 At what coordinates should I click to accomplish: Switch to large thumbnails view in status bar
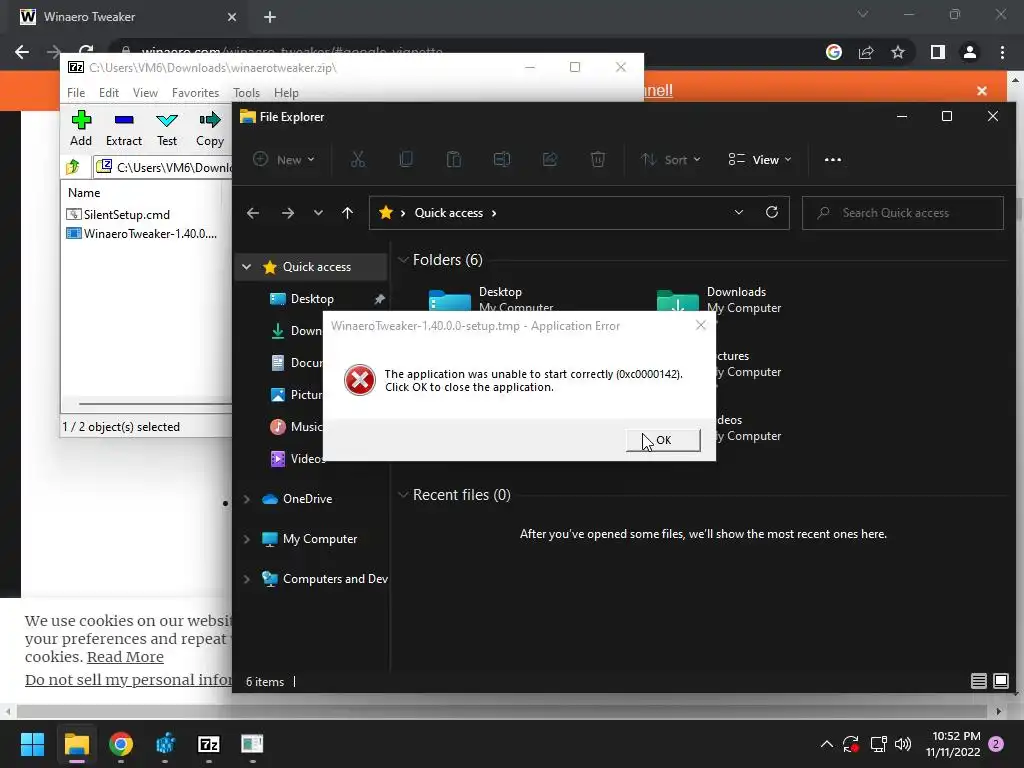(x=1000, y=681)
